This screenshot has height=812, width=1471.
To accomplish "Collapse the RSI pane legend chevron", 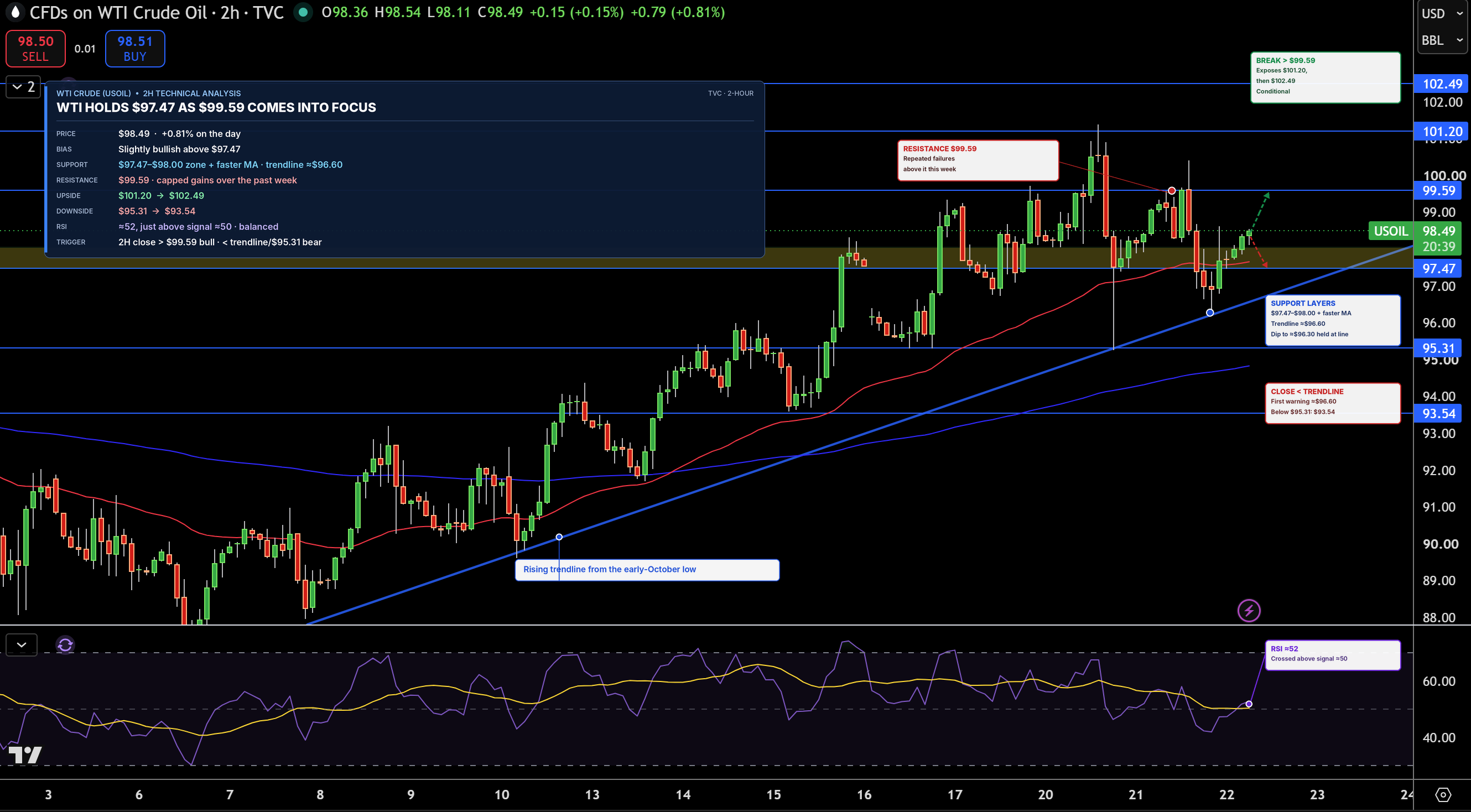I will (x=22, y=645).
